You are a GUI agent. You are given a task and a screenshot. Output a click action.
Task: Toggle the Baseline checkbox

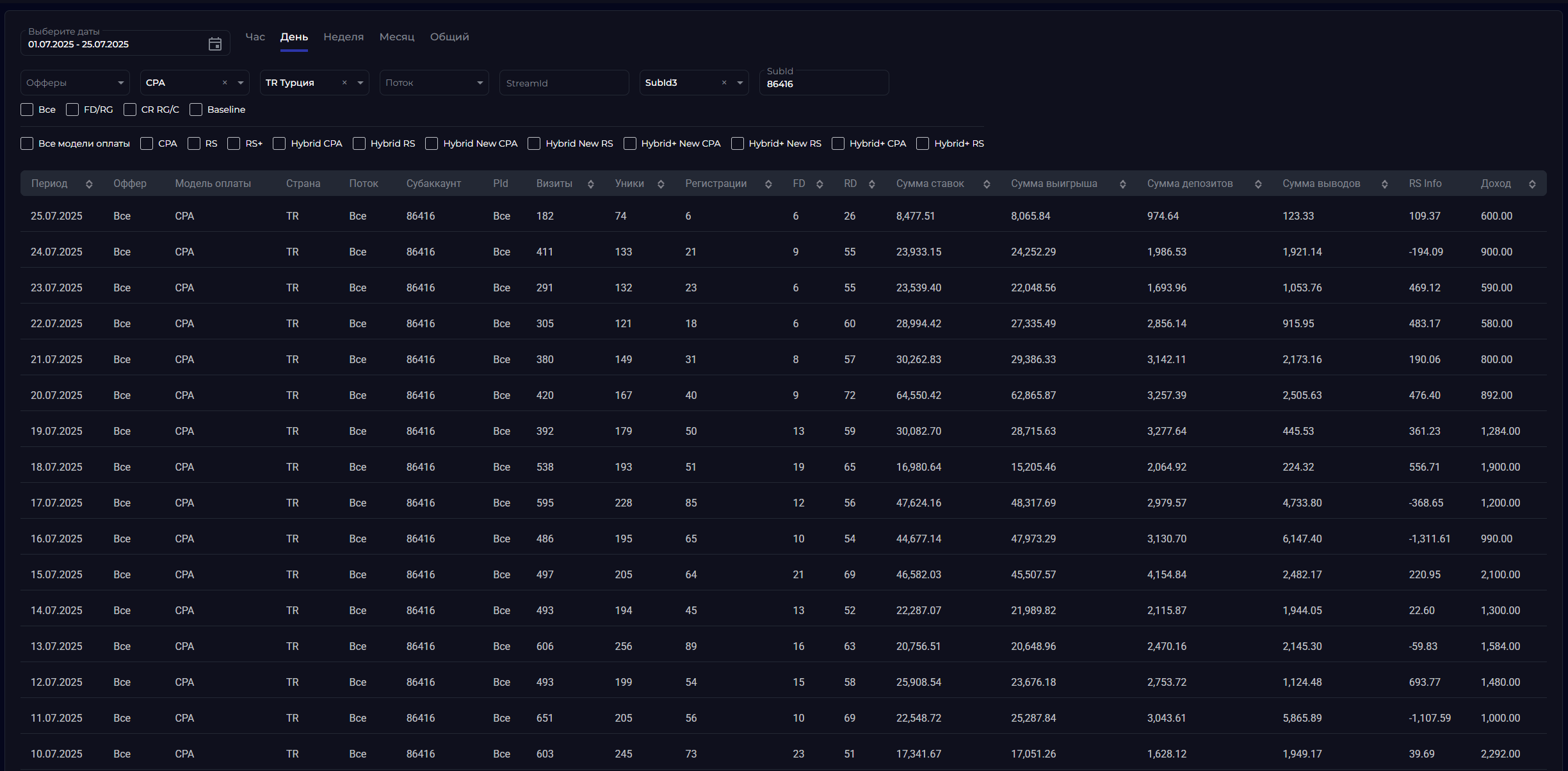tap(196, 110)
